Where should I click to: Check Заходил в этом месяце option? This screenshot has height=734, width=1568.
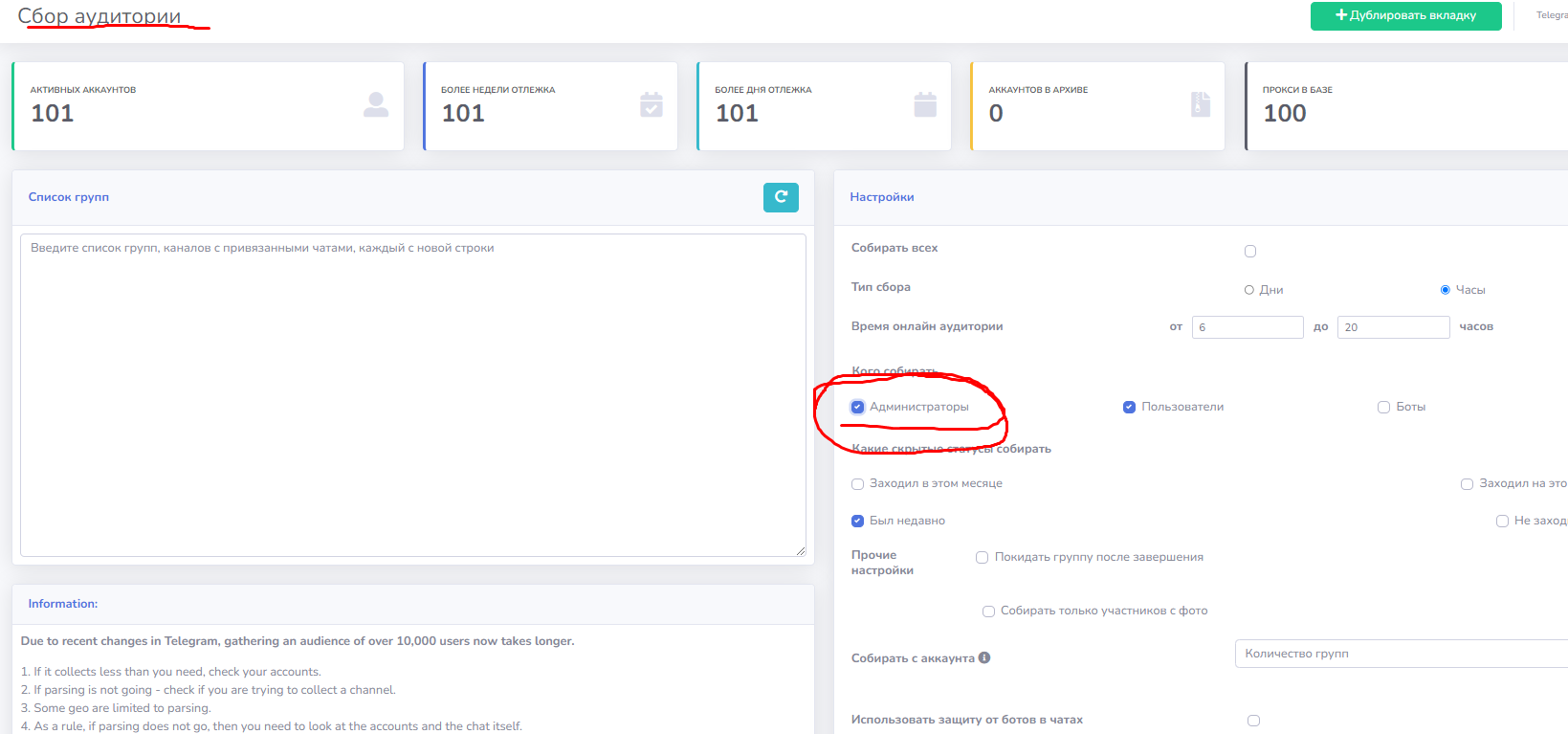point(858,484)
